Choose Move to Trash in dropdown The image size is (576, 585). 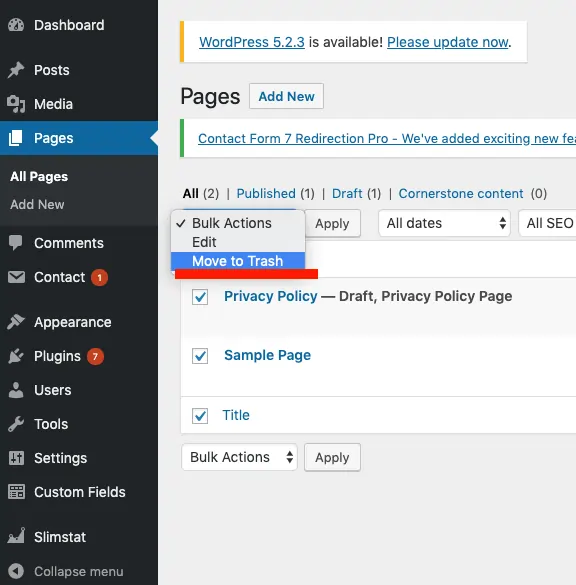pos(238,261)
